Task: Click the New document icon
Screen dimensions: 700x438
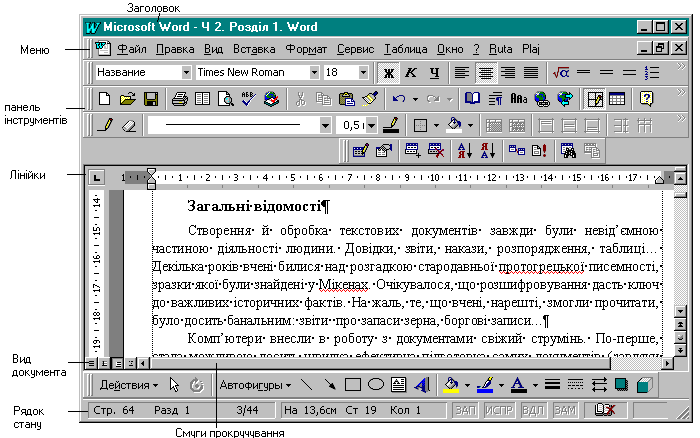Action: 104,99
